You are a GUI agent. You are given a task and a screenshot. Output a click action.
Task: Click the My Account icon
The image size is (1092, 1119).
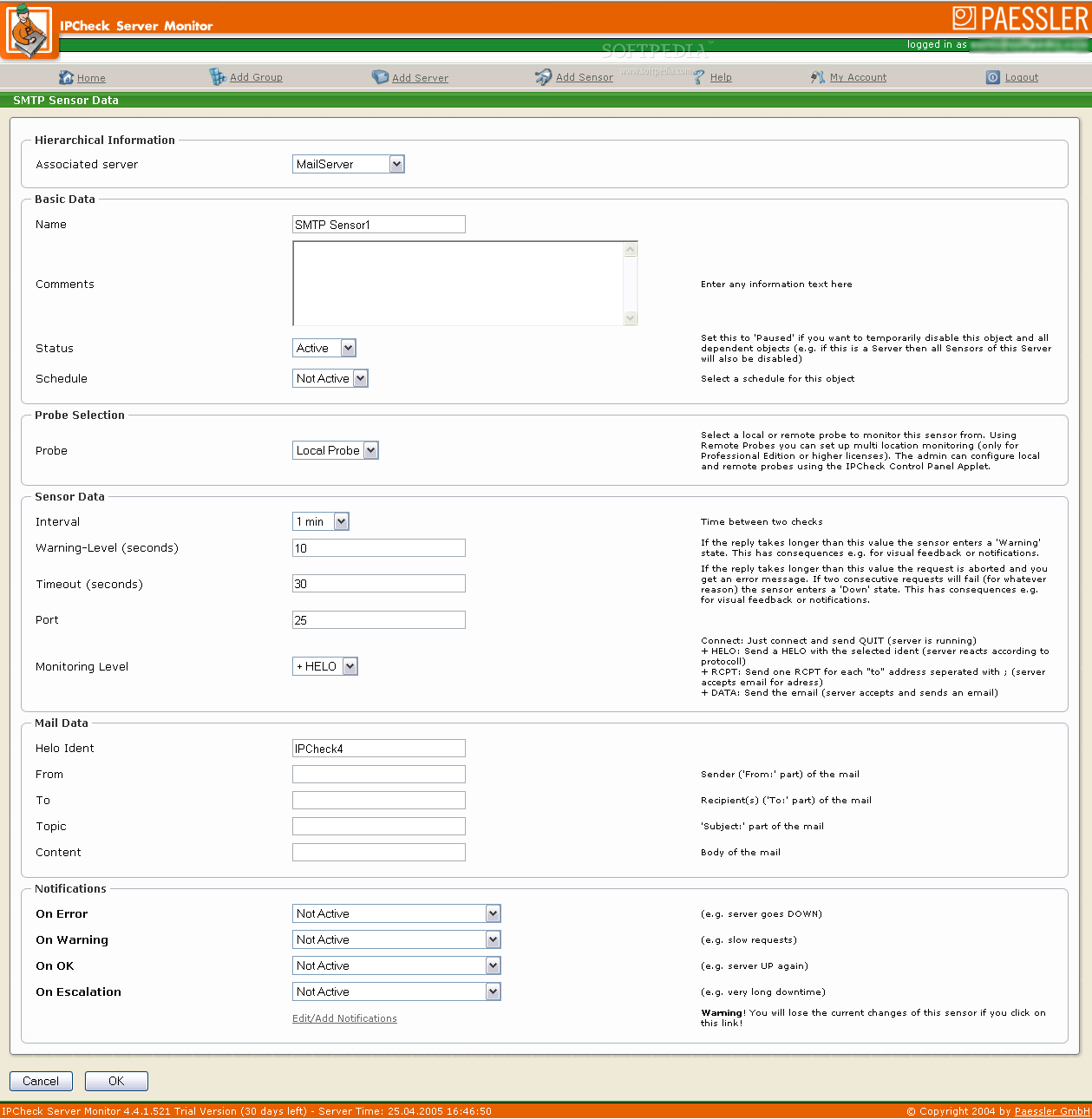point(818,77)
